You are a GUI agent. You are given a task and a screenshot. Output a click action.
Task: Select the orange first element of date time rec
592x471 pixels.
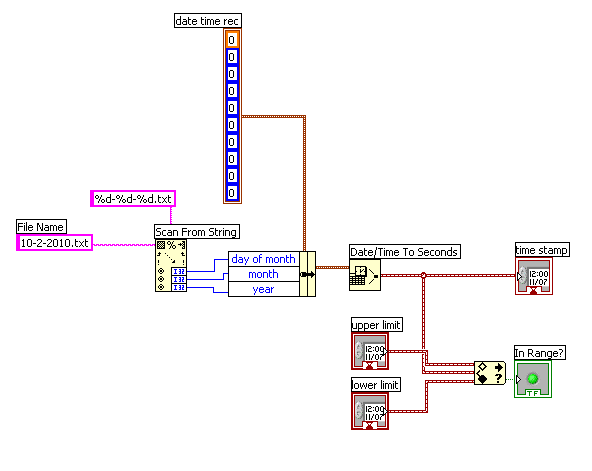(x=232, y=40)
